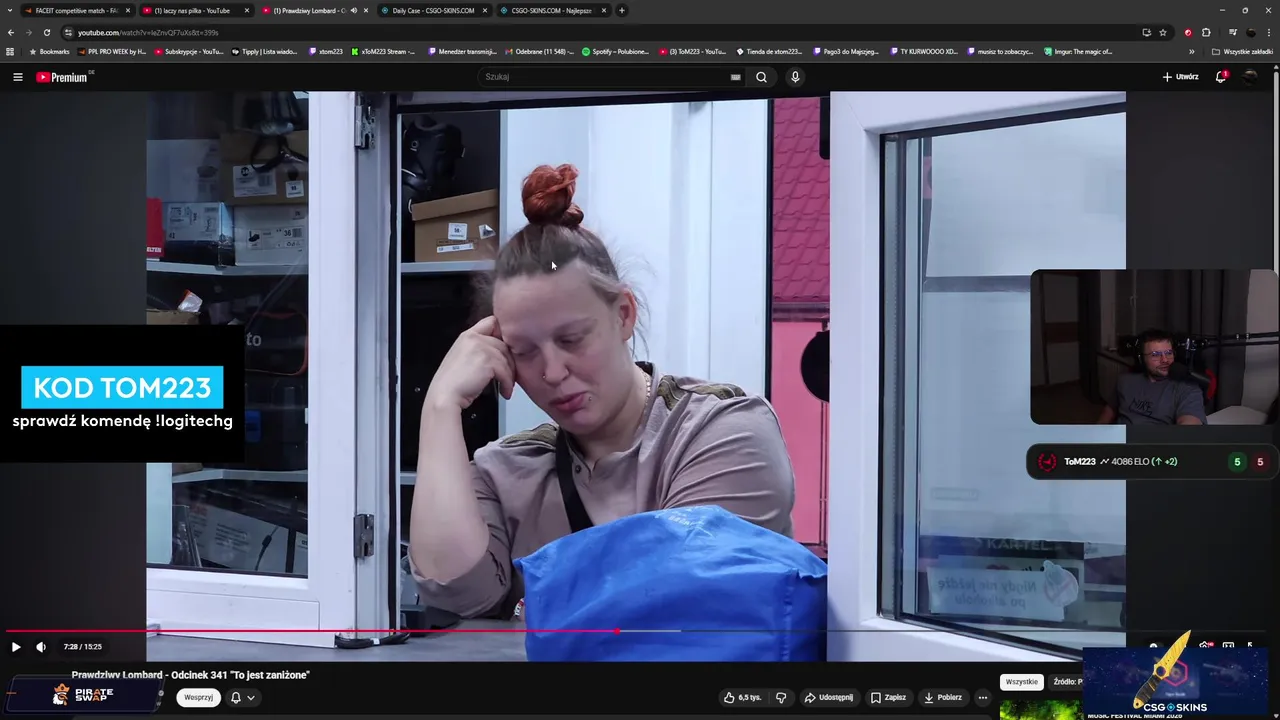Click the magnifier search button
This screenshot has width=1280, height=720.
(x=761, y=77)
